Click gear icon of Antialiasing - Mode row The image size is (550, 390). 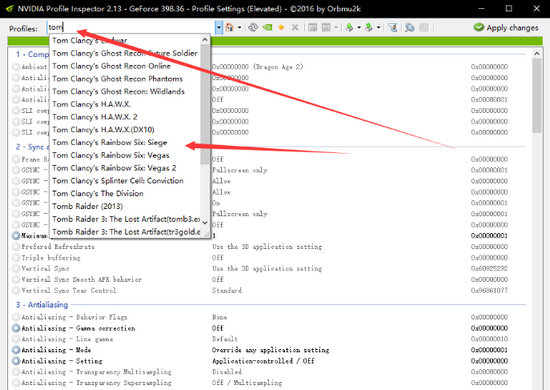click(16, 350)
